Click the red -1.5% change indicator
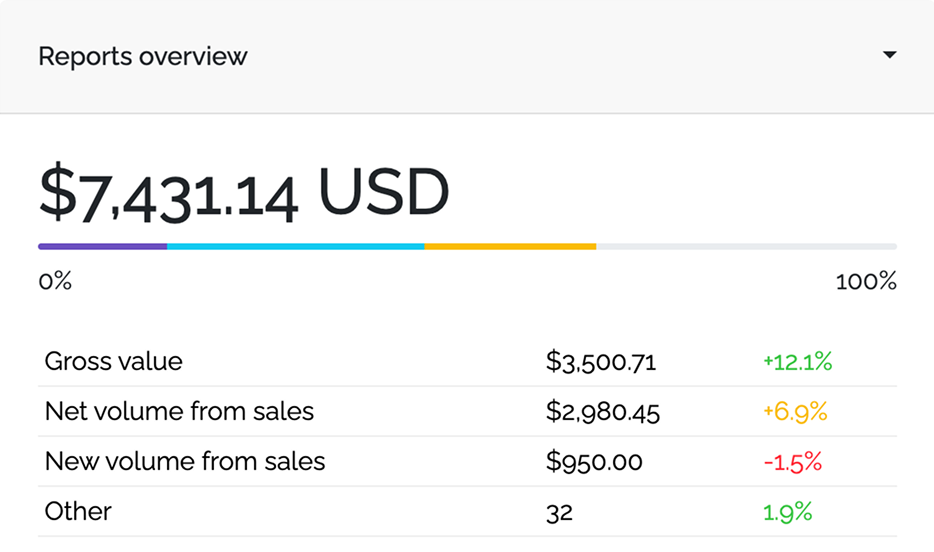Screen dimensions: 934x552 click(792, 462)
